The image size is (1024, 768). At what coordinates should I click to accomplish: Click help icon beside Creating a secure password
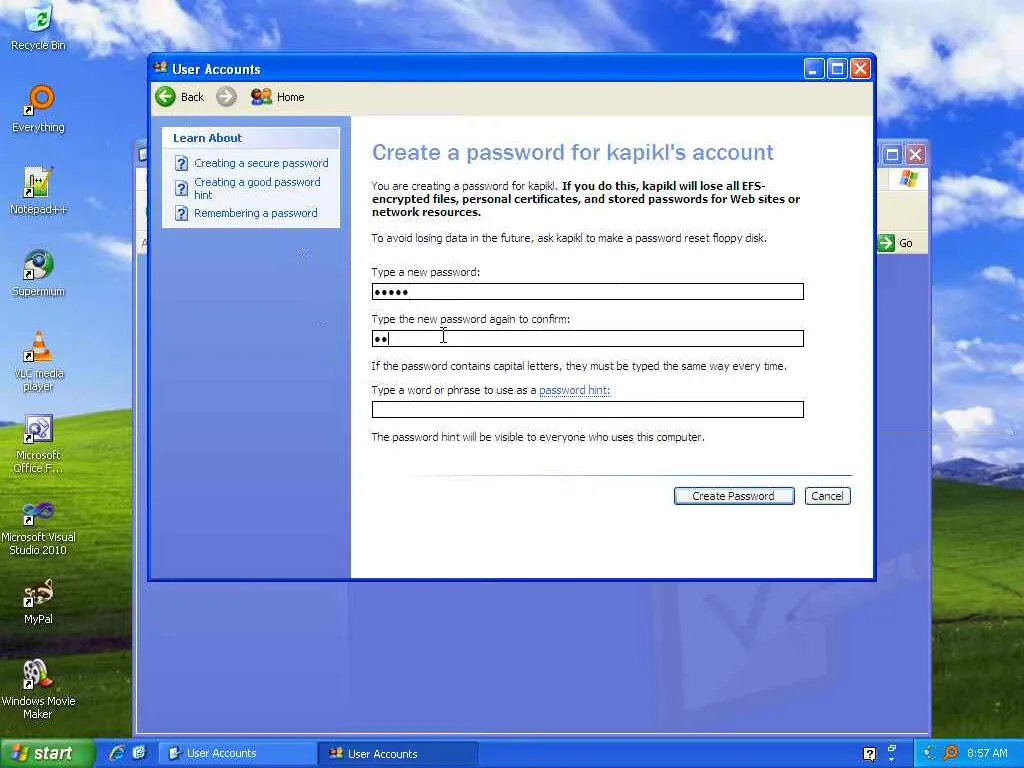(x=182, y=163)
